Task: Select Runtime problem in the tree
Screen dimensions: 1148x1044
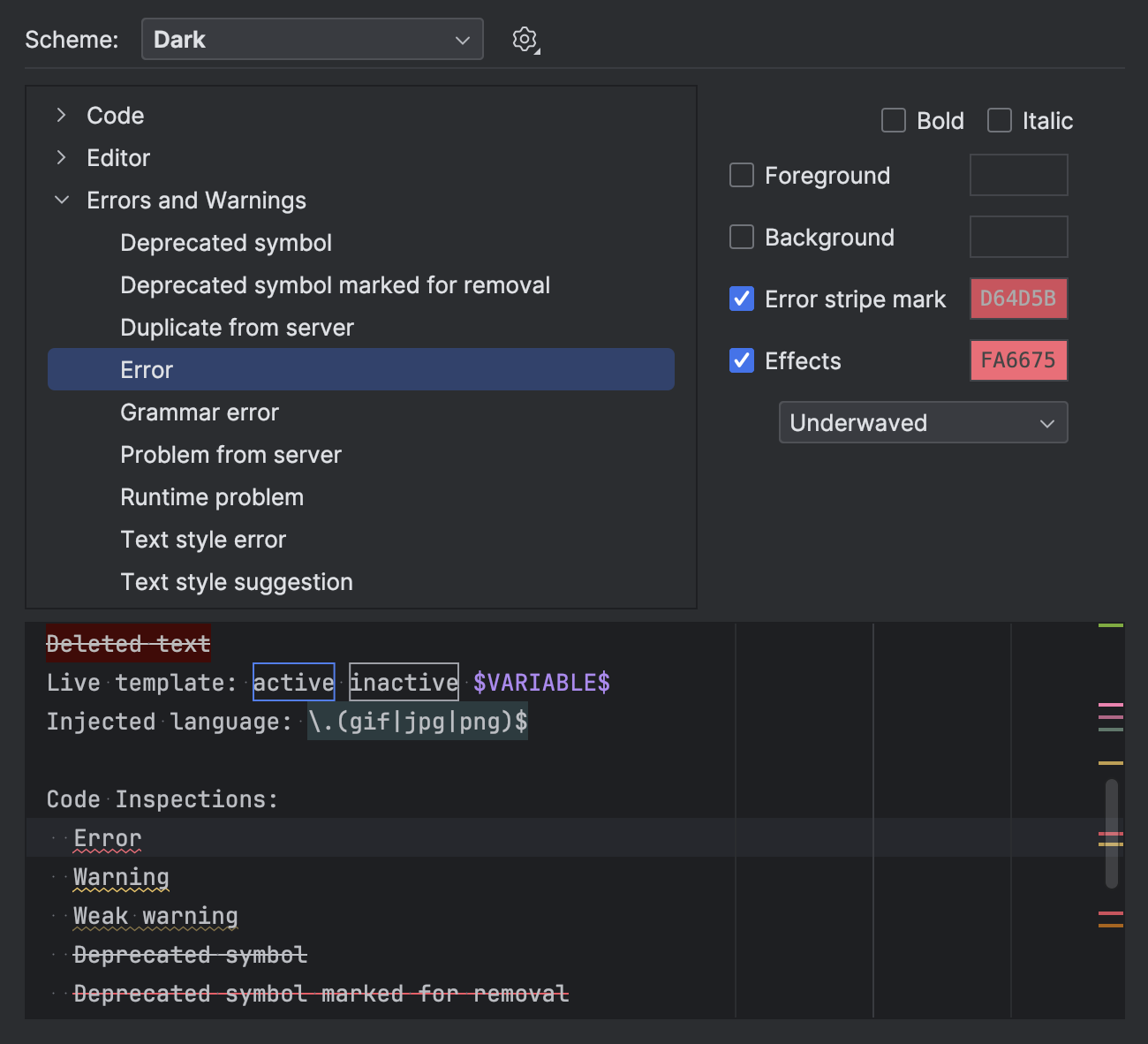Action: [x=212, y=497]
